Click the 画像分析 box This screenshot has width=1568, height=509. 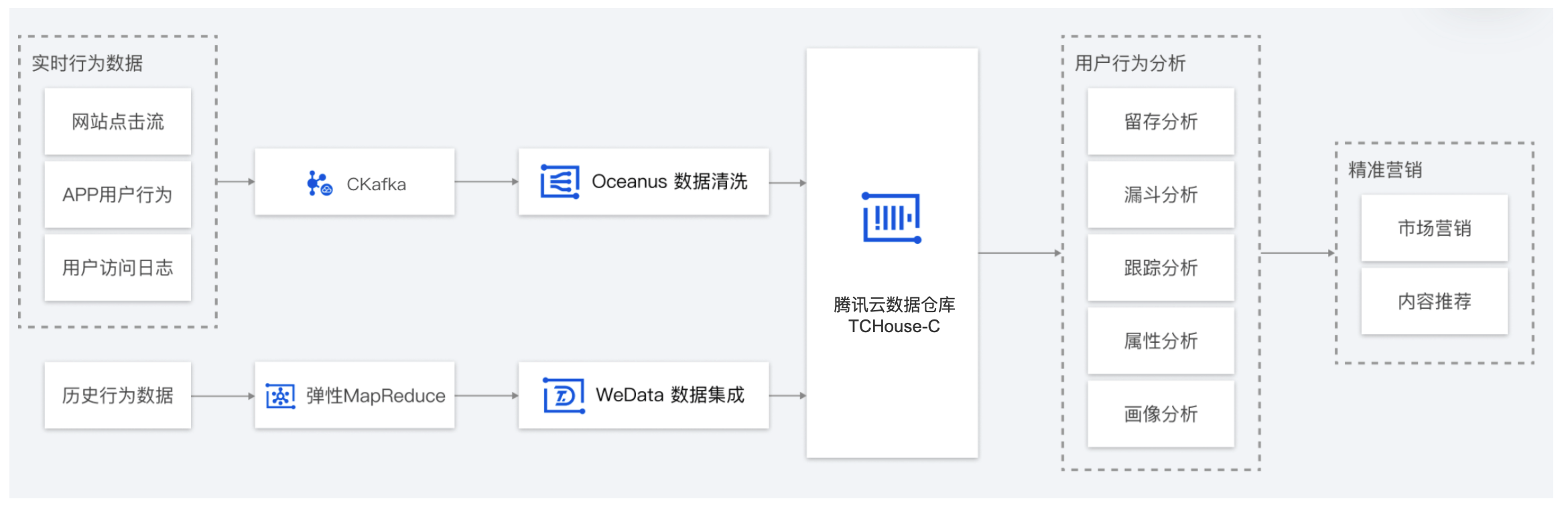pos(1161,414)
